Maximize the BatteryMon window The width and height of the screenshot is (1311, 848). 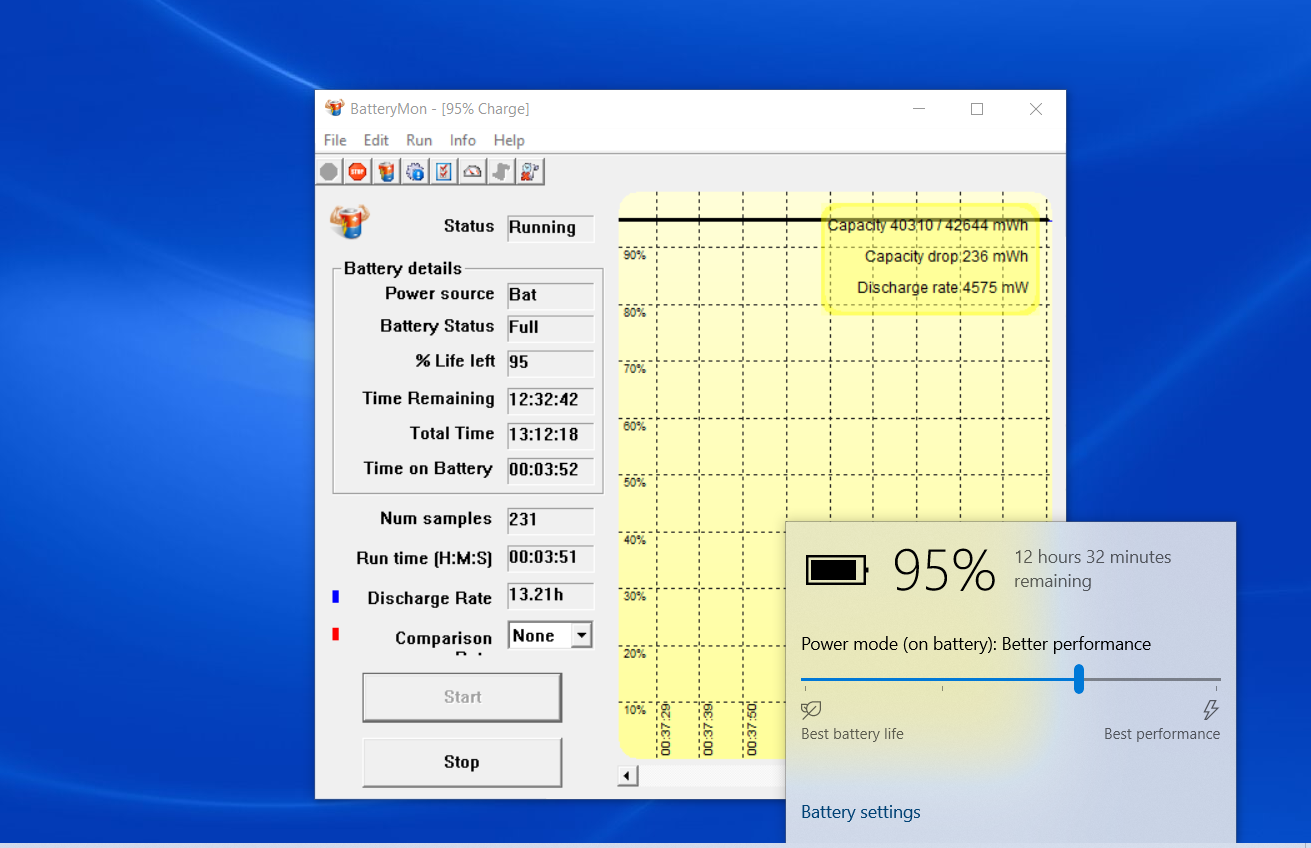pyautogui.click(x=977, y=109)
